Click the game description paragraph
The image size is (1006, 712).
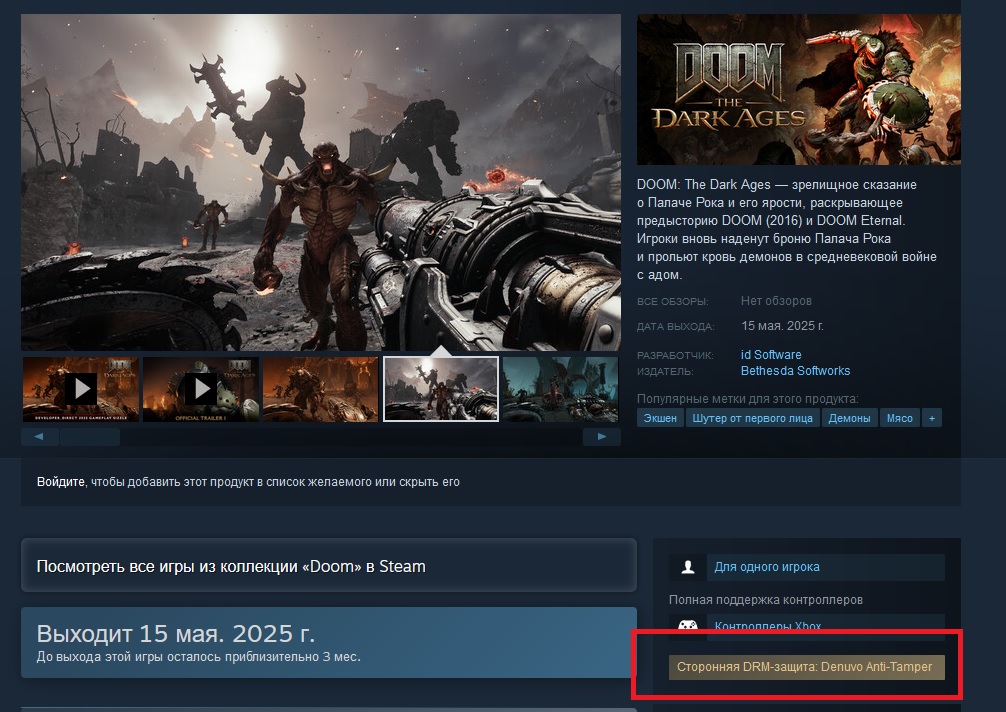click(x=787, y=230)
